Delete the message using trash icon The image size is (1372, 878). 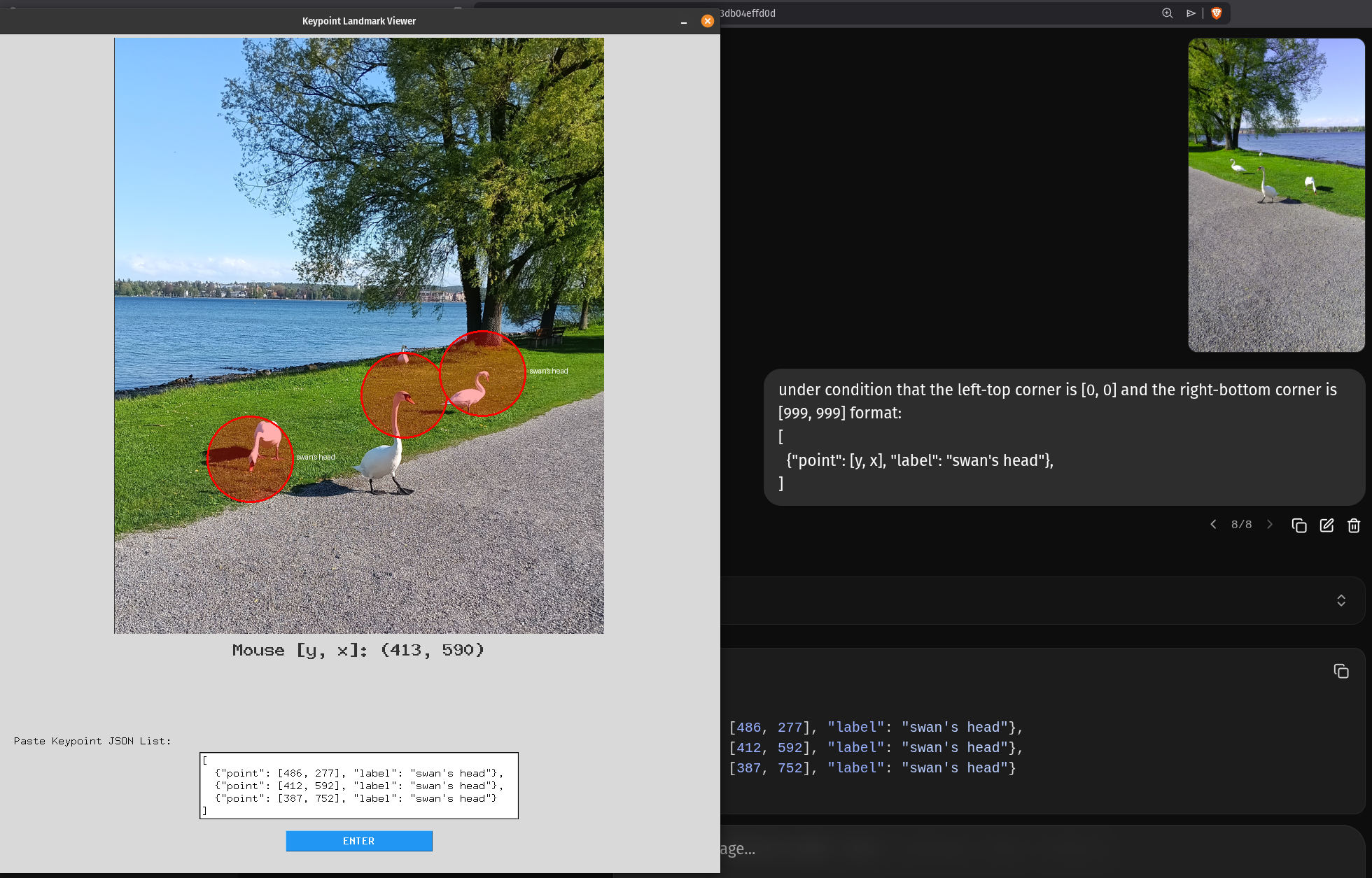coord(1354,525)
